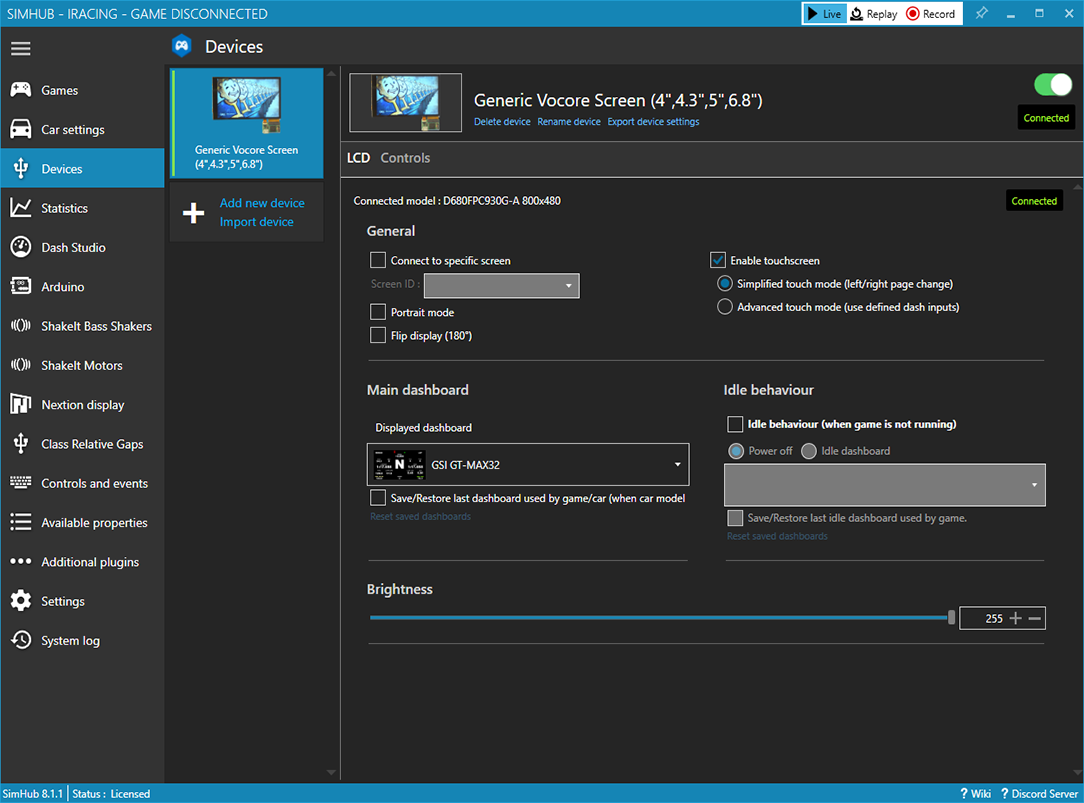The image size is (1084, 803).
Task: Click the System log history icon
Action: [x=20, y=640]
